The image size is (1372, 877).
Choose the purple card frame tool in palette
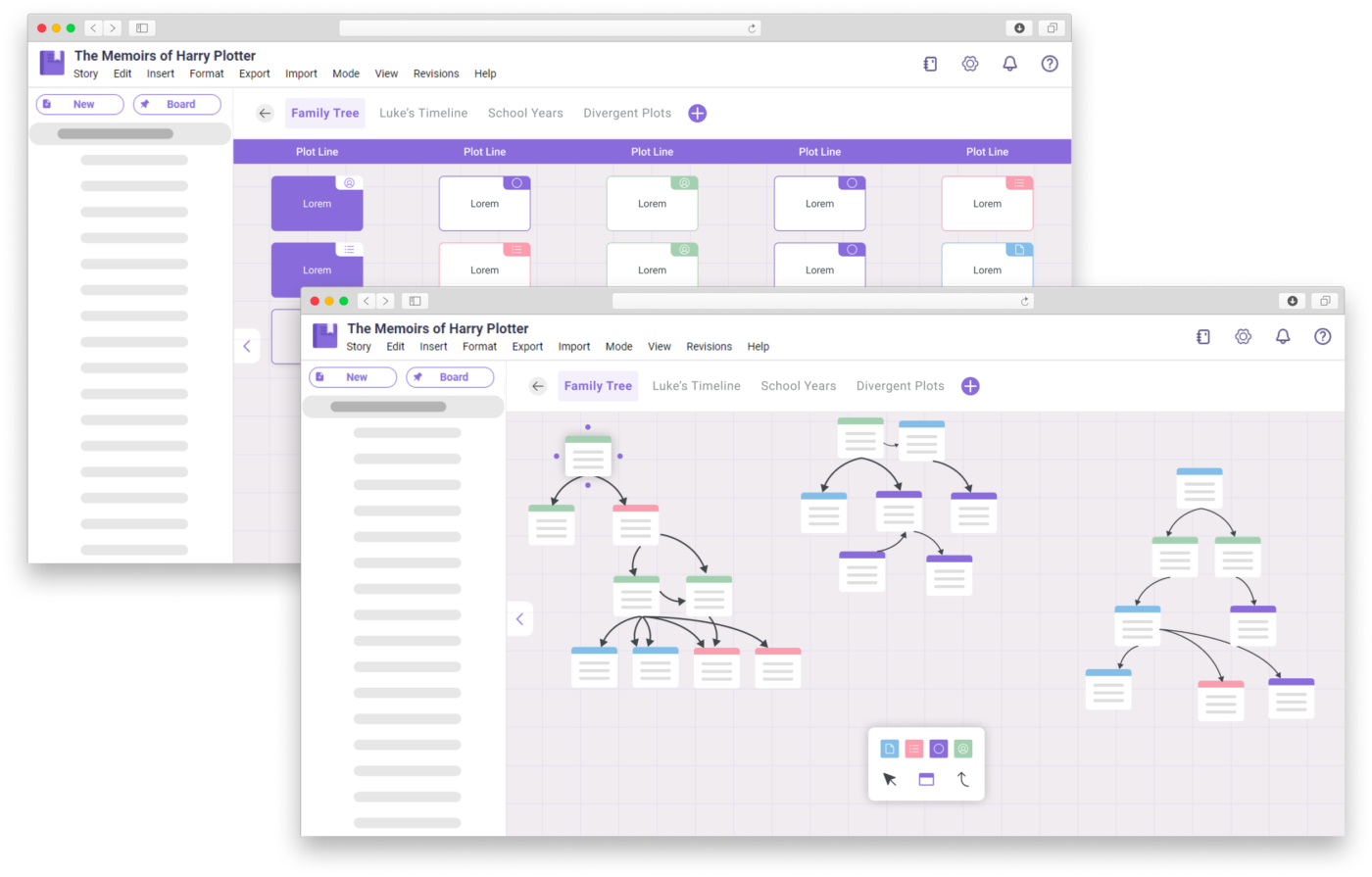click(926, 780)
